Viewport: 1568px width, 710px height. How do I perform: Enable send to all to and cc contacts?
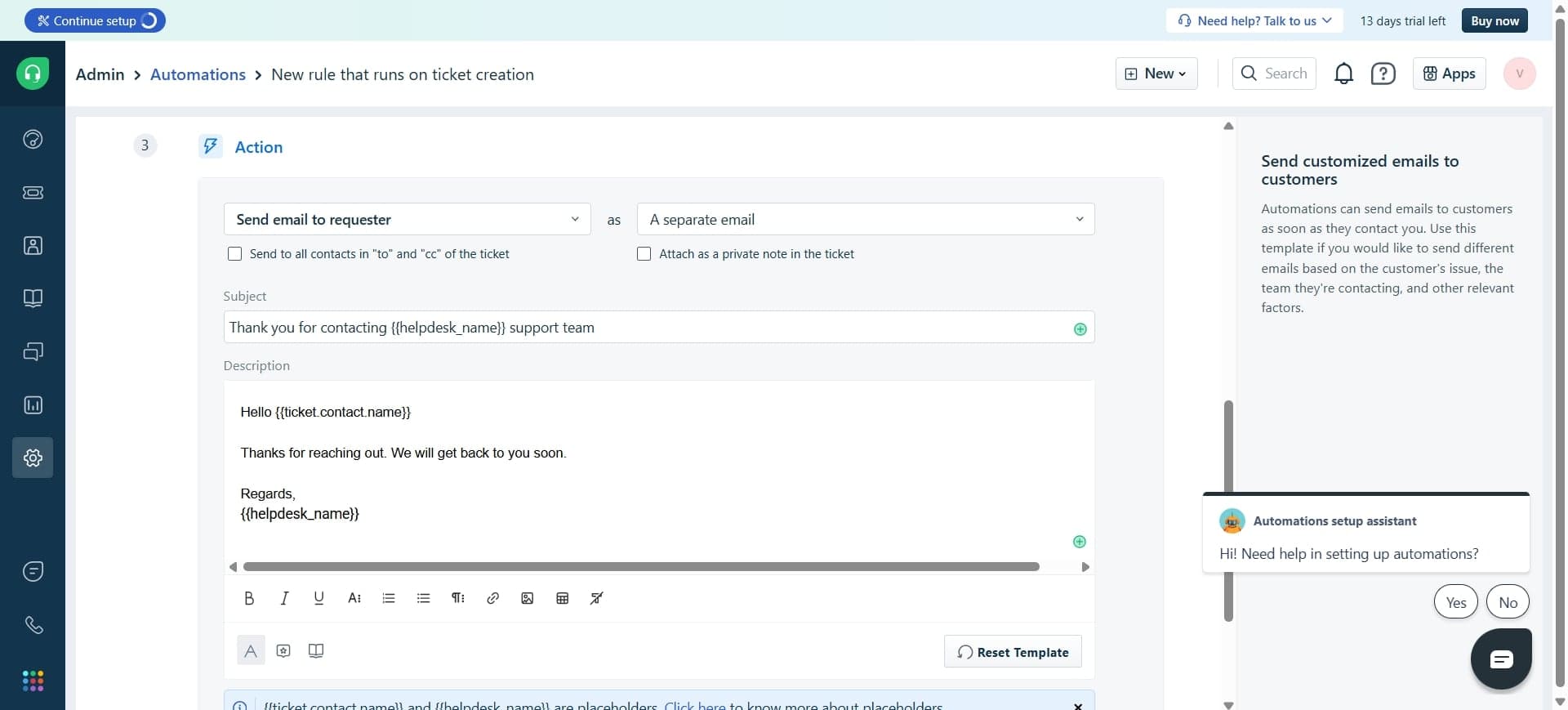(x=234, y=254)
